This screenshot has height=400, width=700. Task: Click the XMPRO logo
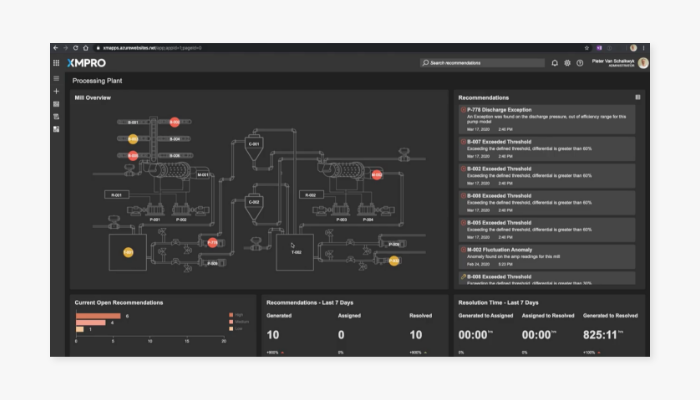tap(87, 63)
